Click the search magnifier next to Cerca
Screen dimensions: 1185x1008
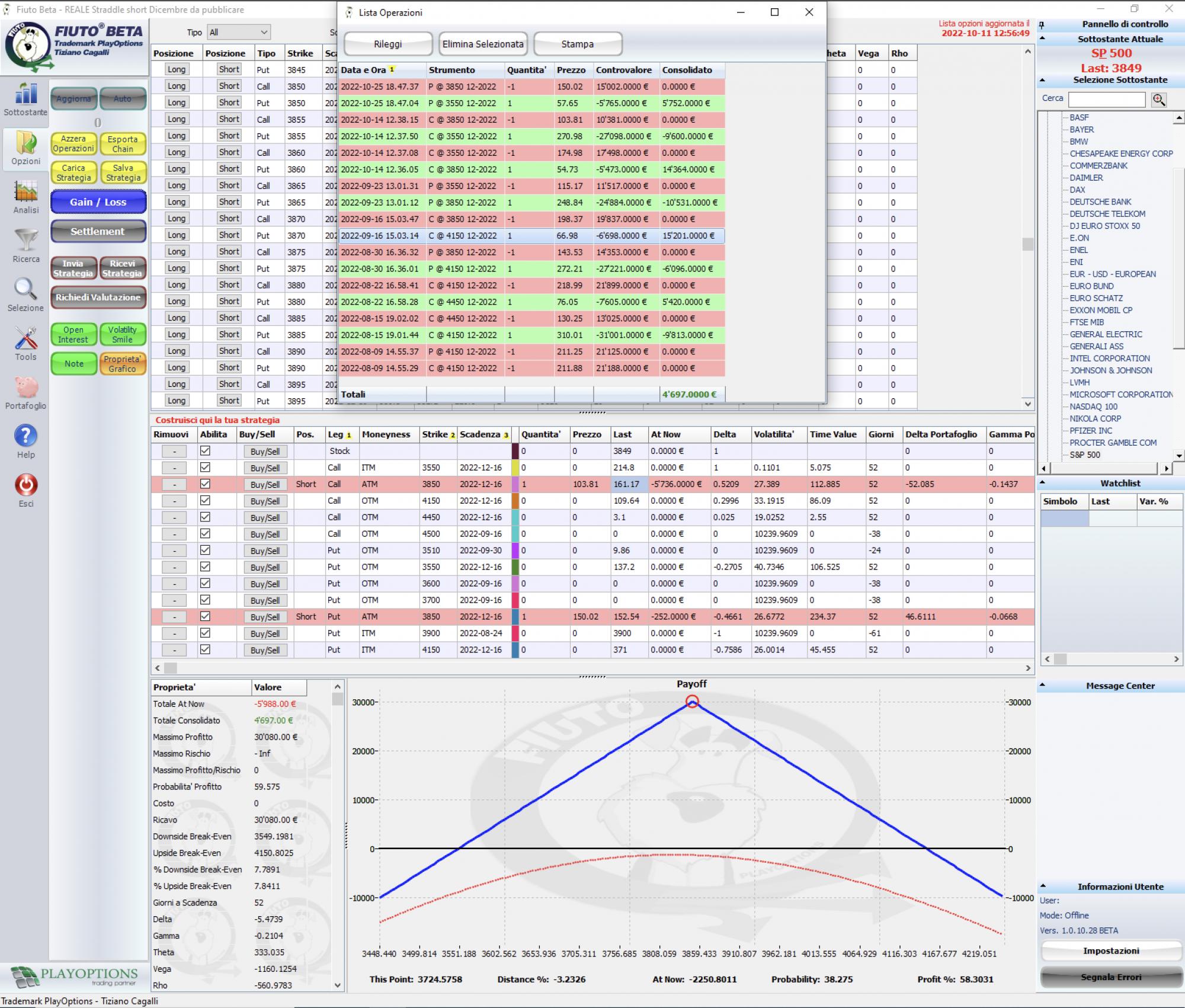pos(1159,100)
